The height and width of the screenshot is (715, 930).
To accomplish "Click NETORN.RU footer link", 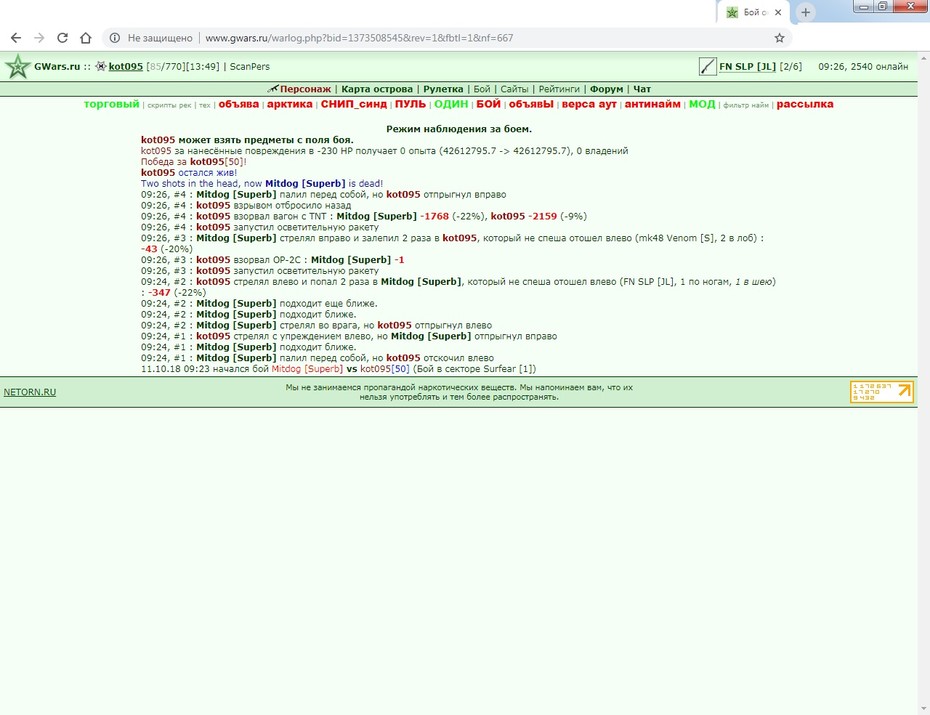I will pos(30,392).
